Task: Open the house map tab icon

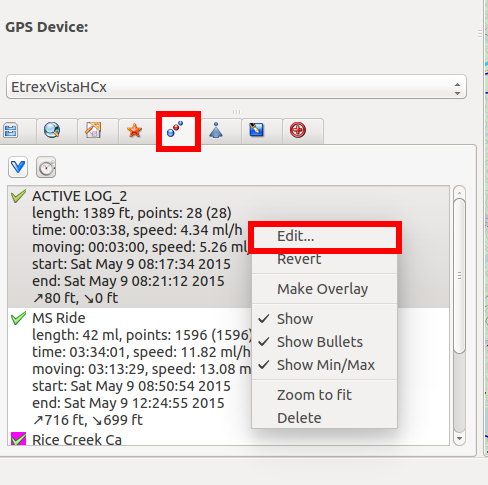Action: 93,130
